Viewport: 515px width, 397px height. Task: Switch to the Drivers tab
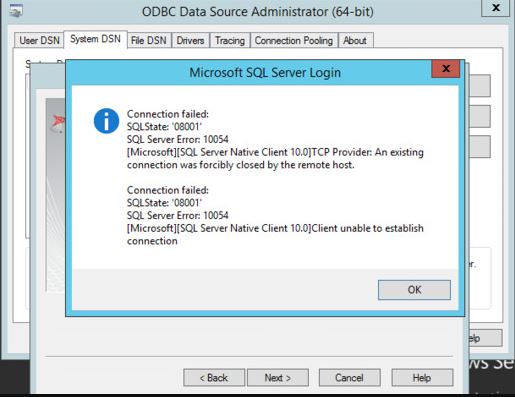tap(190, 40)
